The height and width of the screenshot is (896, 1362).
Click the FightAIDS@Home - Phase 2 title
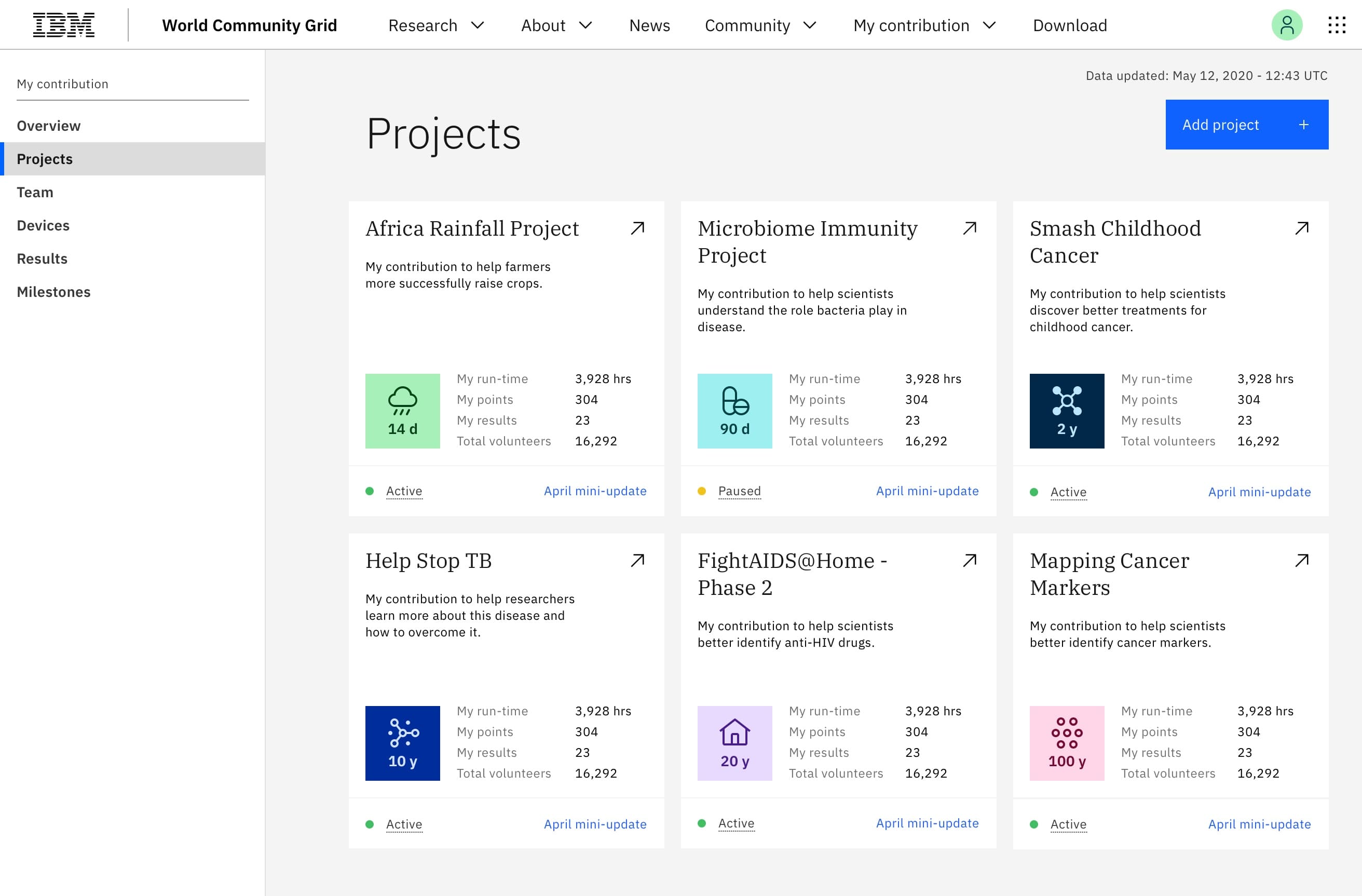(793, 574)
